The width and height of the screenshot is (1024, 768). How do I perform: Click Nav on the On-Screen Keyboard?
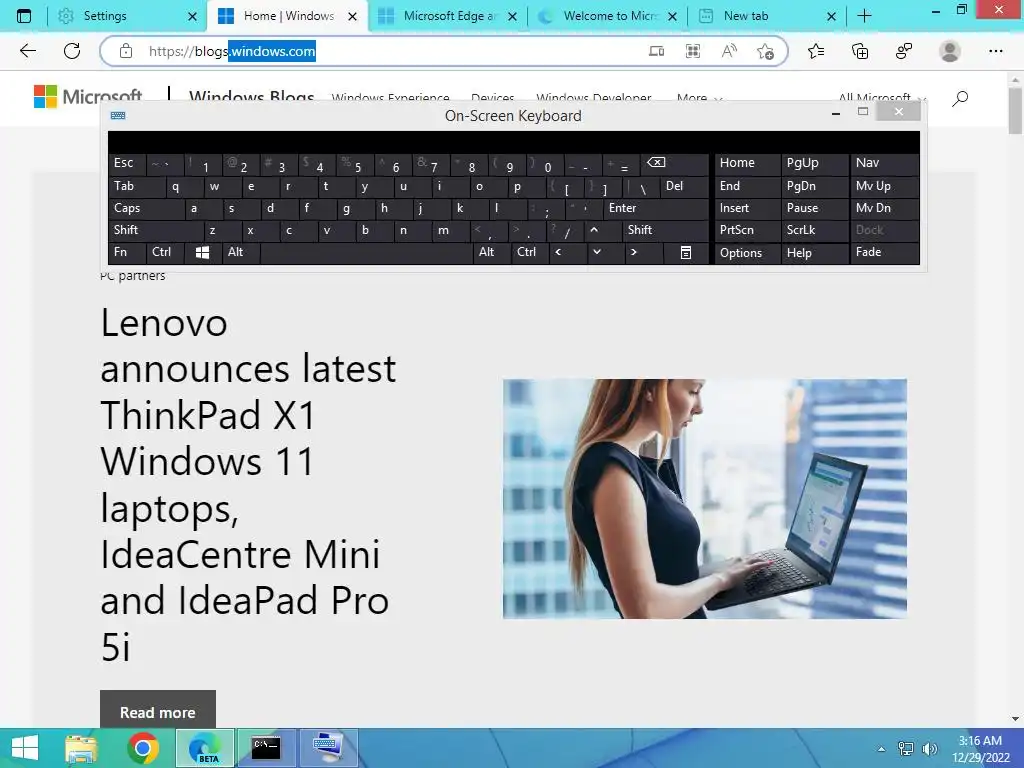(x=884, y=163)
